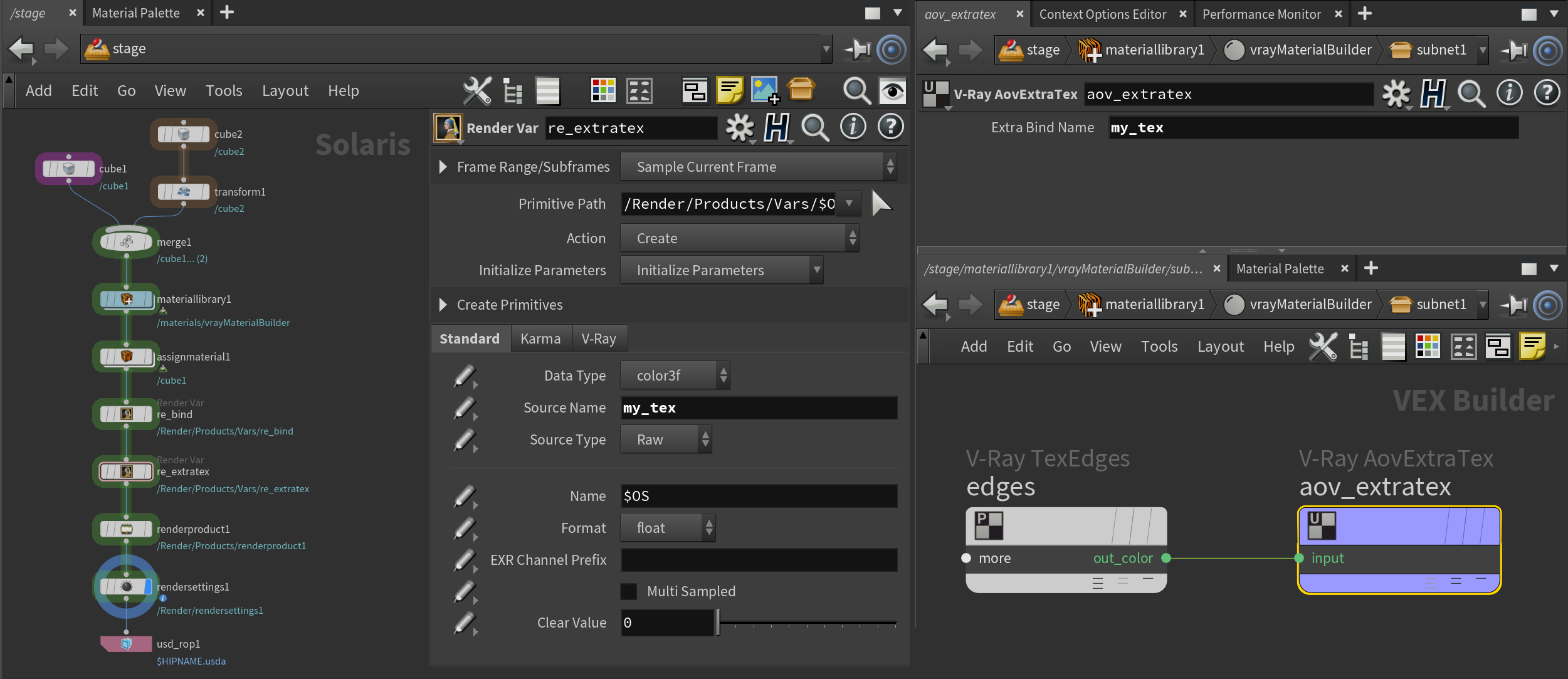
Task: Toggle the Data Type pencil control
Action: click(x=465, y=376)
